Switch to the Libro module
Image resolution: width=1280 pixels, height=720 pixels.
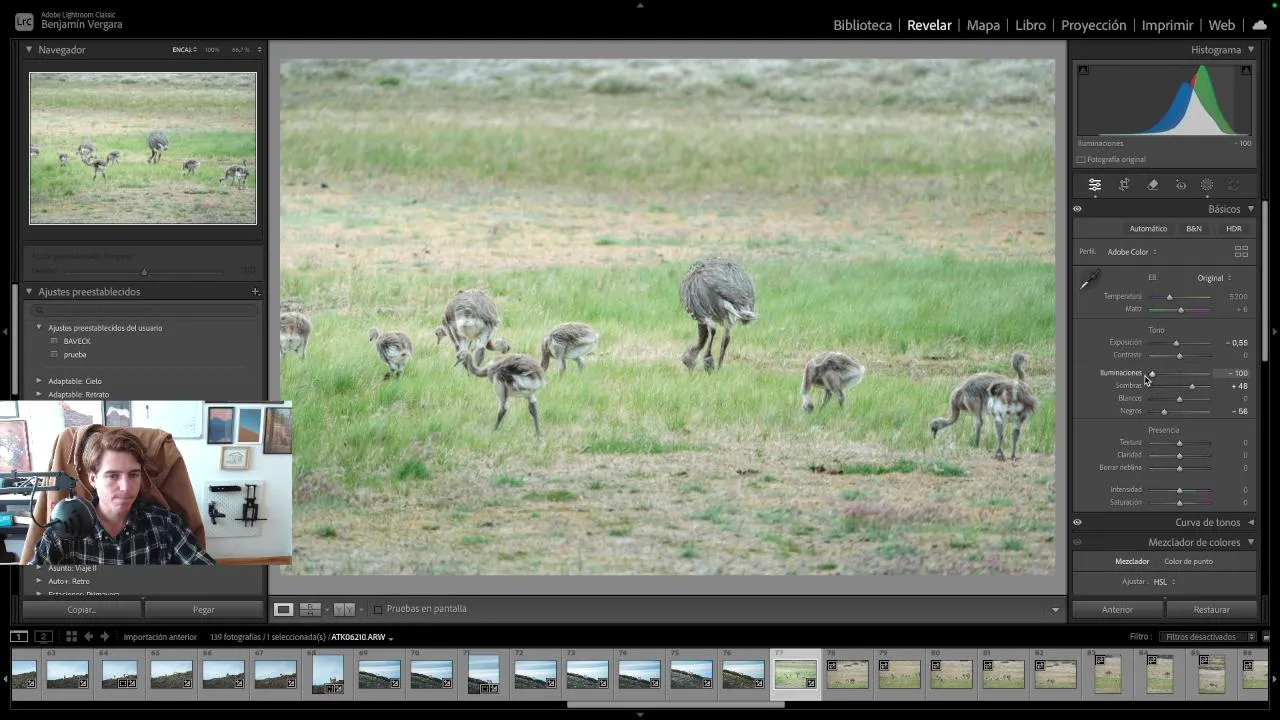1030,25
